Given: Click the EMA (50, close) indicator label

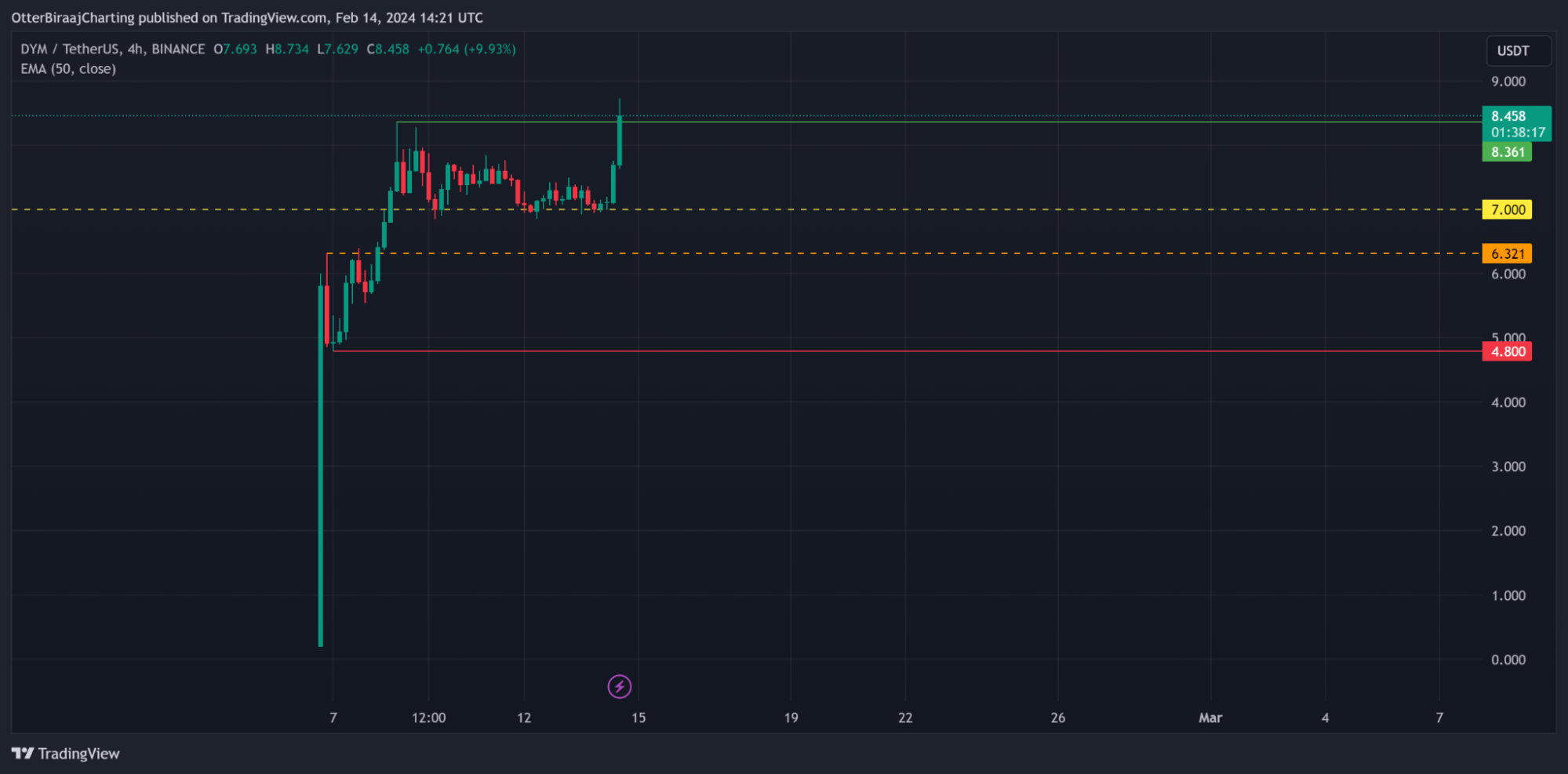Looking at the screenshot, I should [68, 69].
